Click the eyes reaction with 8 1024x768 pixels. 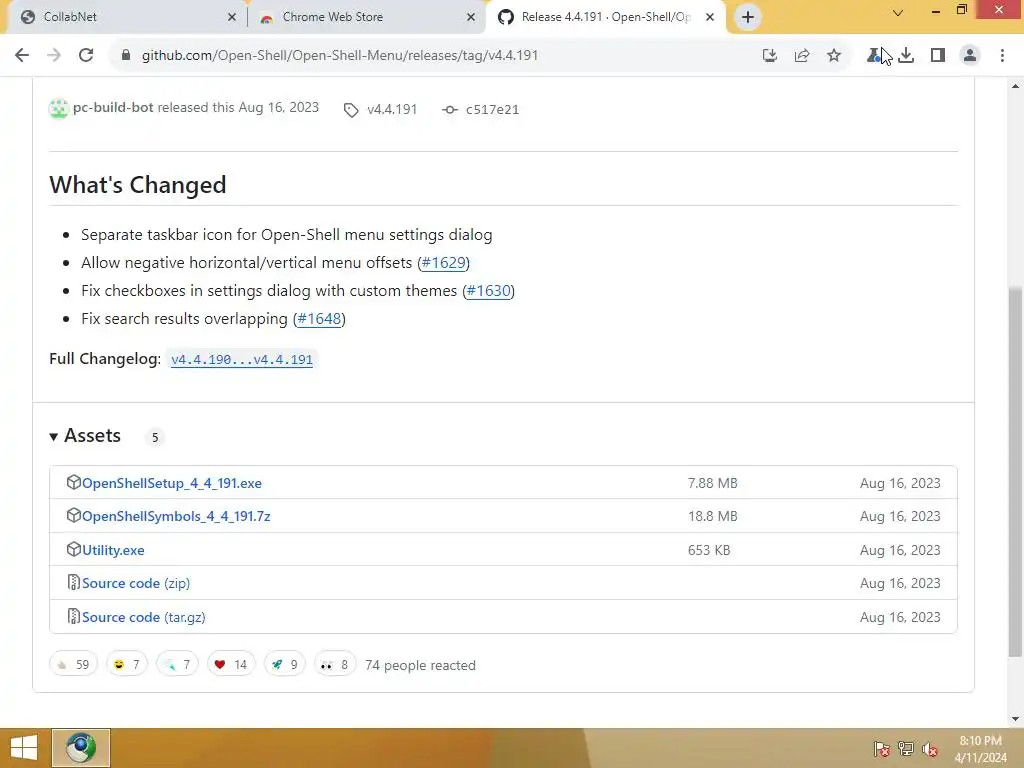tap(335, 664)
